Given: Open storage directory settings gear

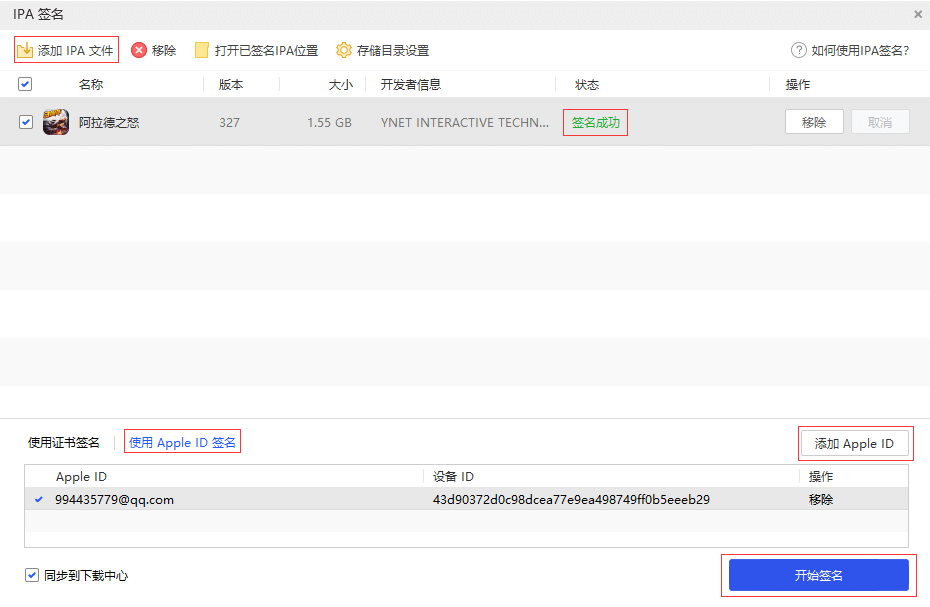Looking at the screenshot, I should [344, 50].
